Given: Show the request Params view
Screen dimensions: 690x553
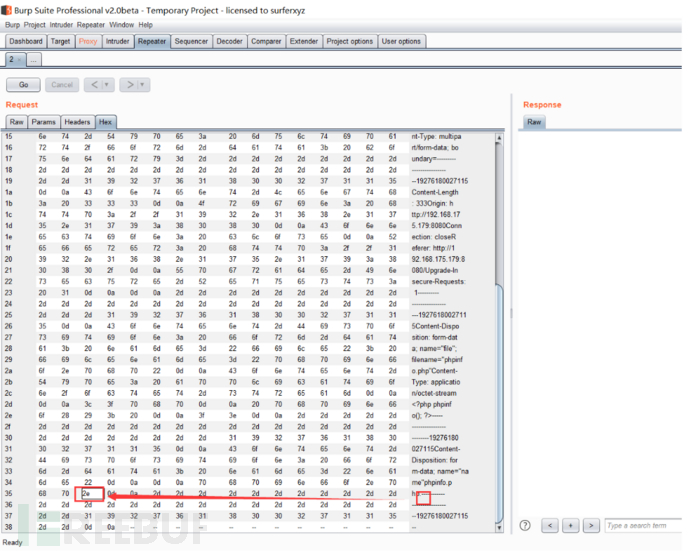Looking at the screenshot, I should click(x=44, y=122).
